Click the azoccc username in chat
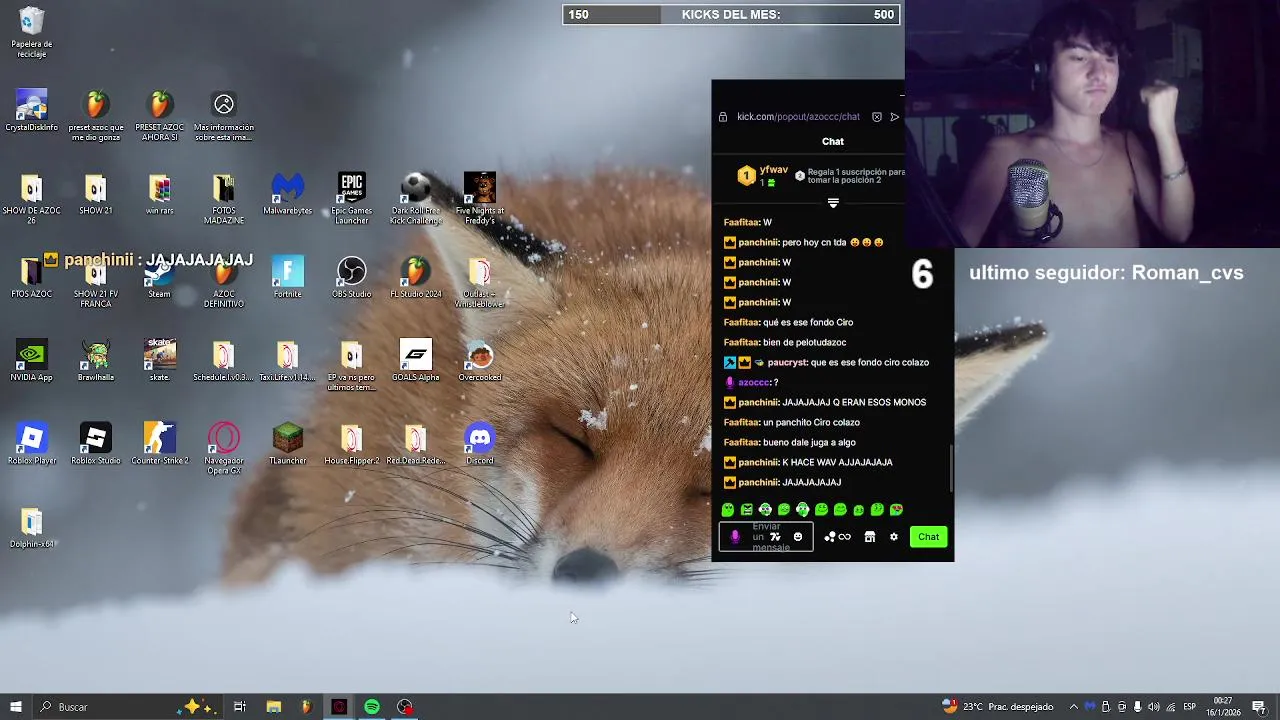The height and width of the screenshot is (720, 1280). click(x=754, y=382)
